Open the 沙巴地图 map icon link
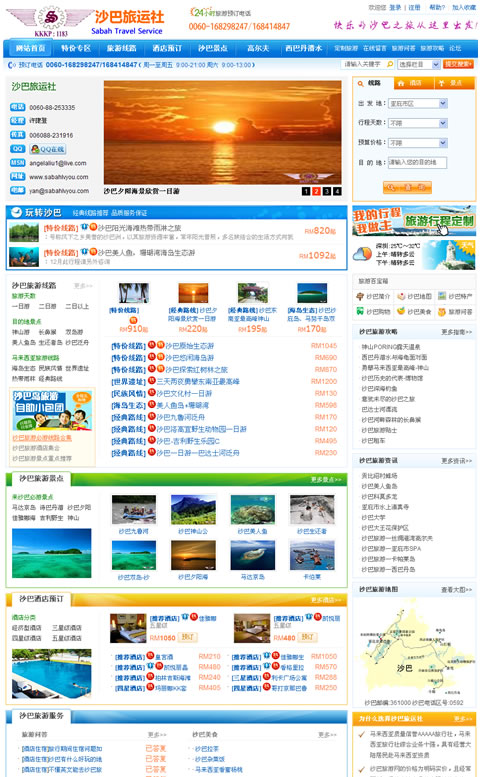The height and width of the screenshot is (777, 480). click(x=414, y=296)
